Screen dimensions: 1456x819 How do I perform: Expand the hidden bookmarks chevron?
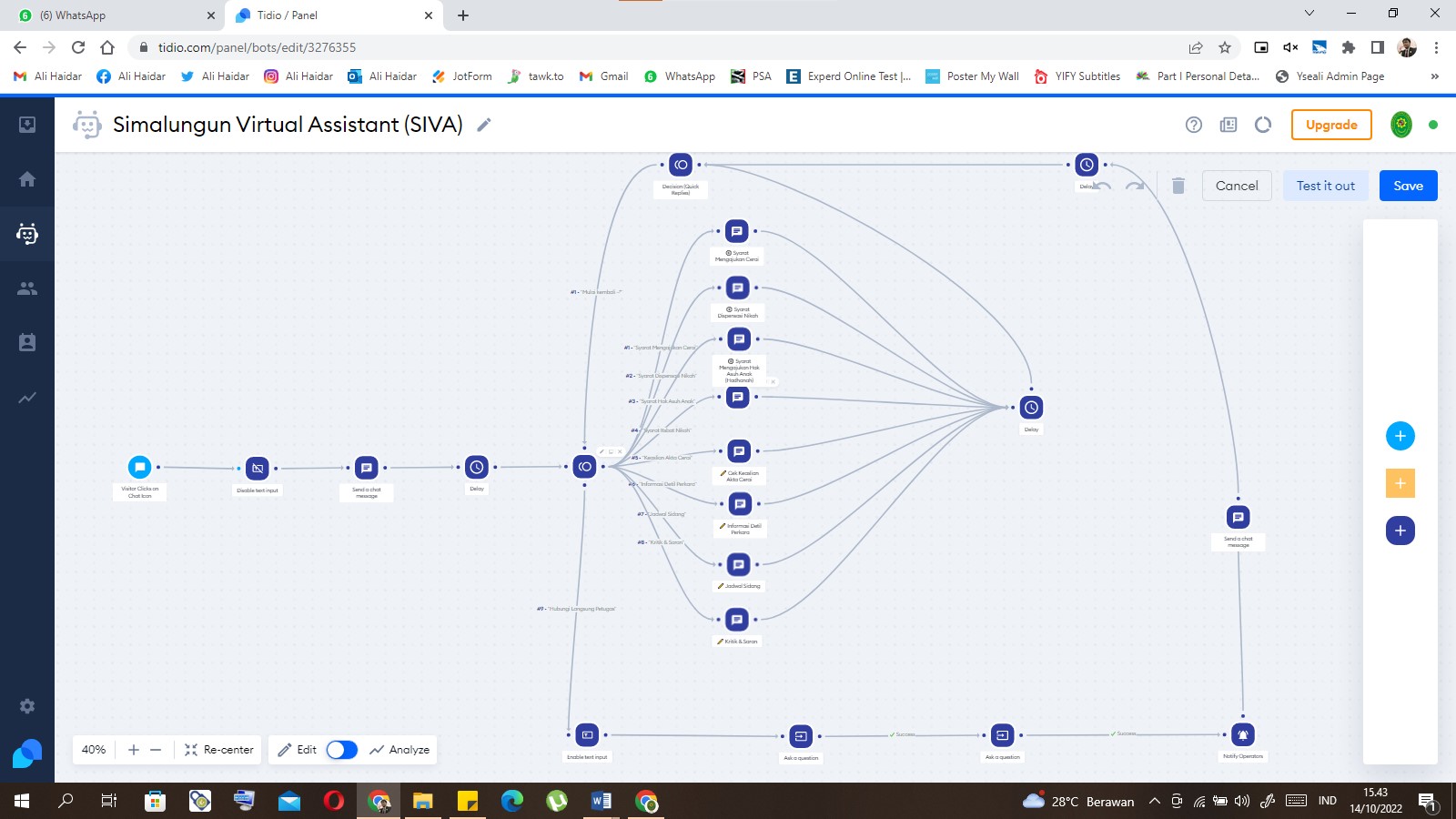point(1435,76)
